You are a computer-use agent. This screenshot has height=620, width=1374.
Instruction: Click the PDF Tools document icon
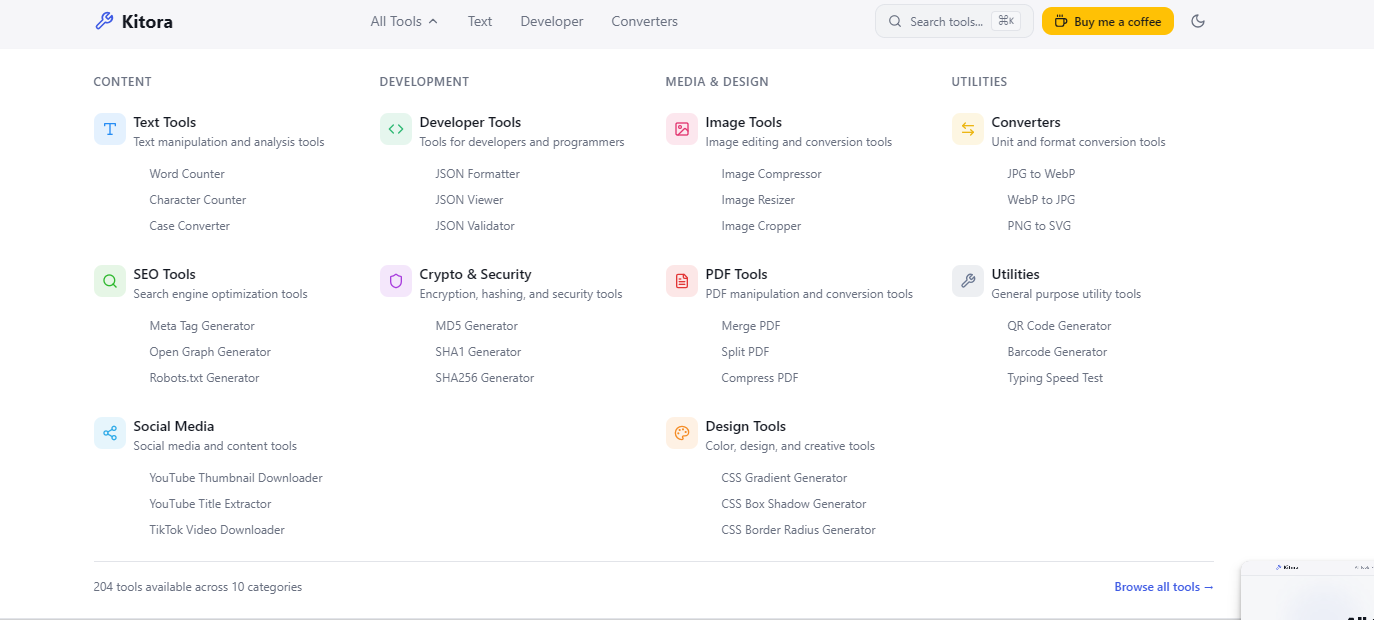coord(682,281)
